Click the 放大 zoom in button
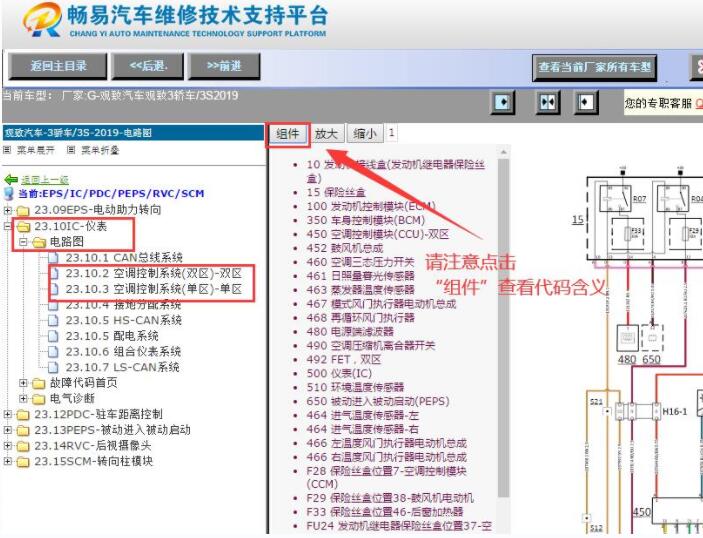703x538 pixels. 326,134
